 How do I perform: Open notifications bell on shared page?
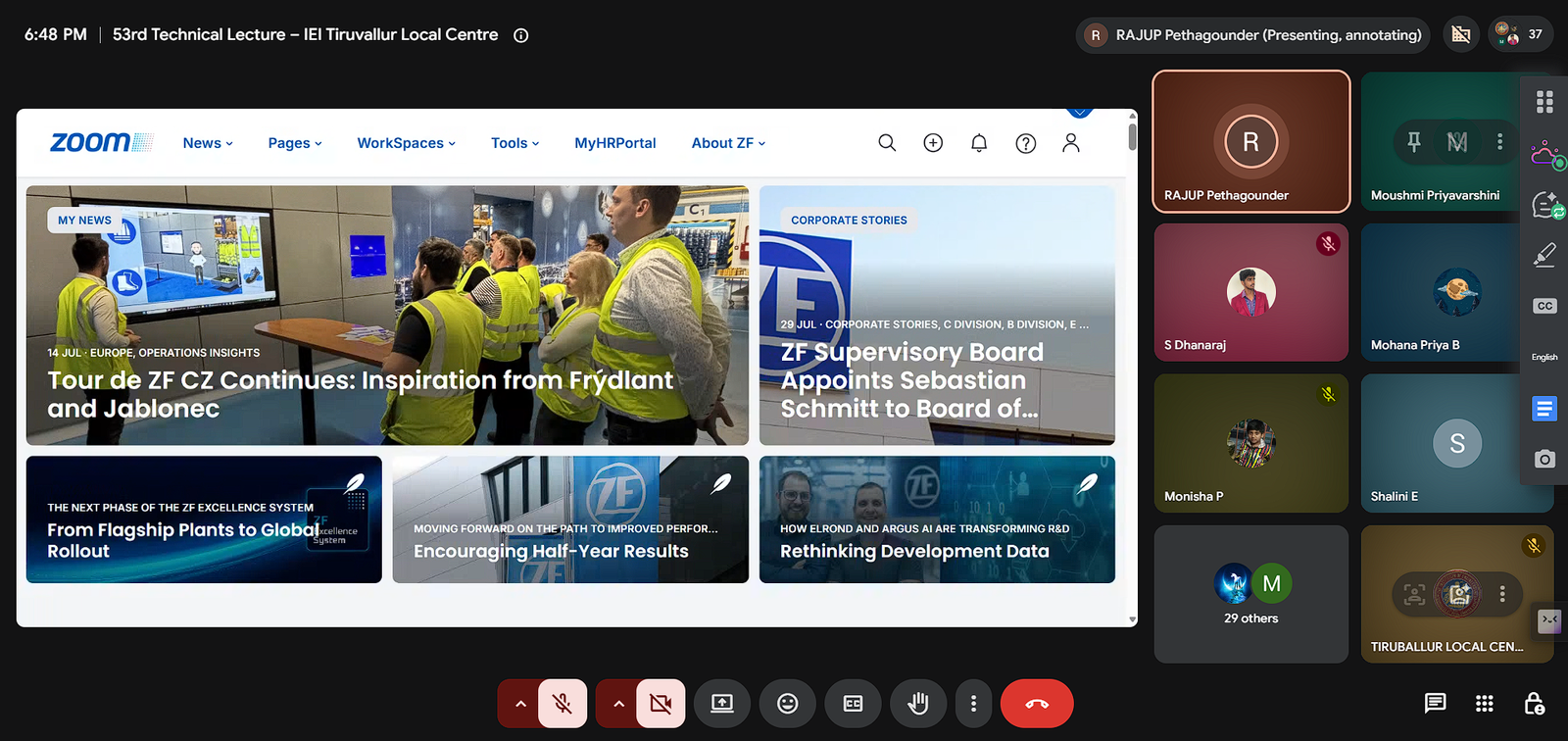[979, 143]
